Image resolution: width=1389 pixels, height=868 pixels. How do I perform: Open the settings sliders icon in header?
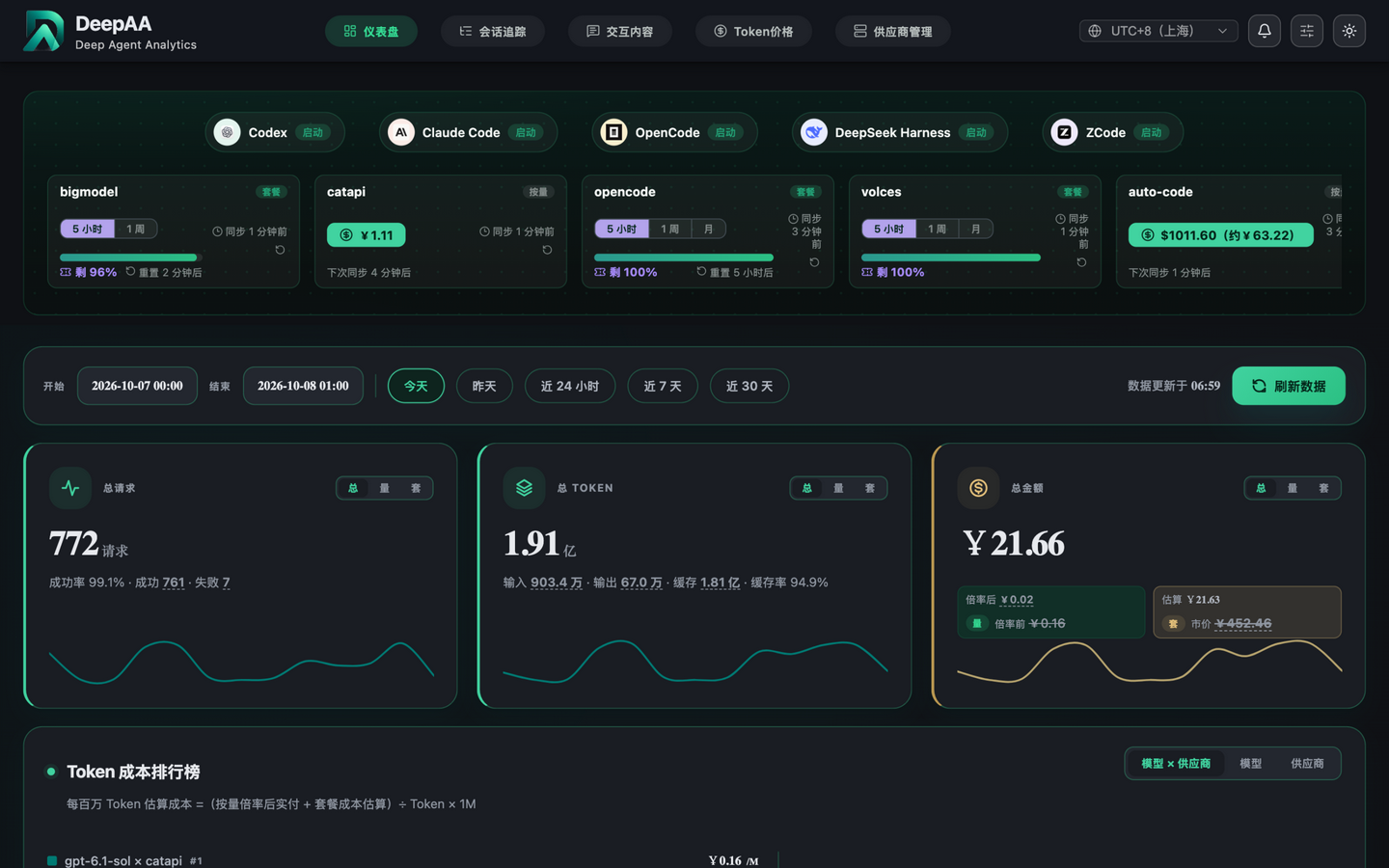[1307, 31]
